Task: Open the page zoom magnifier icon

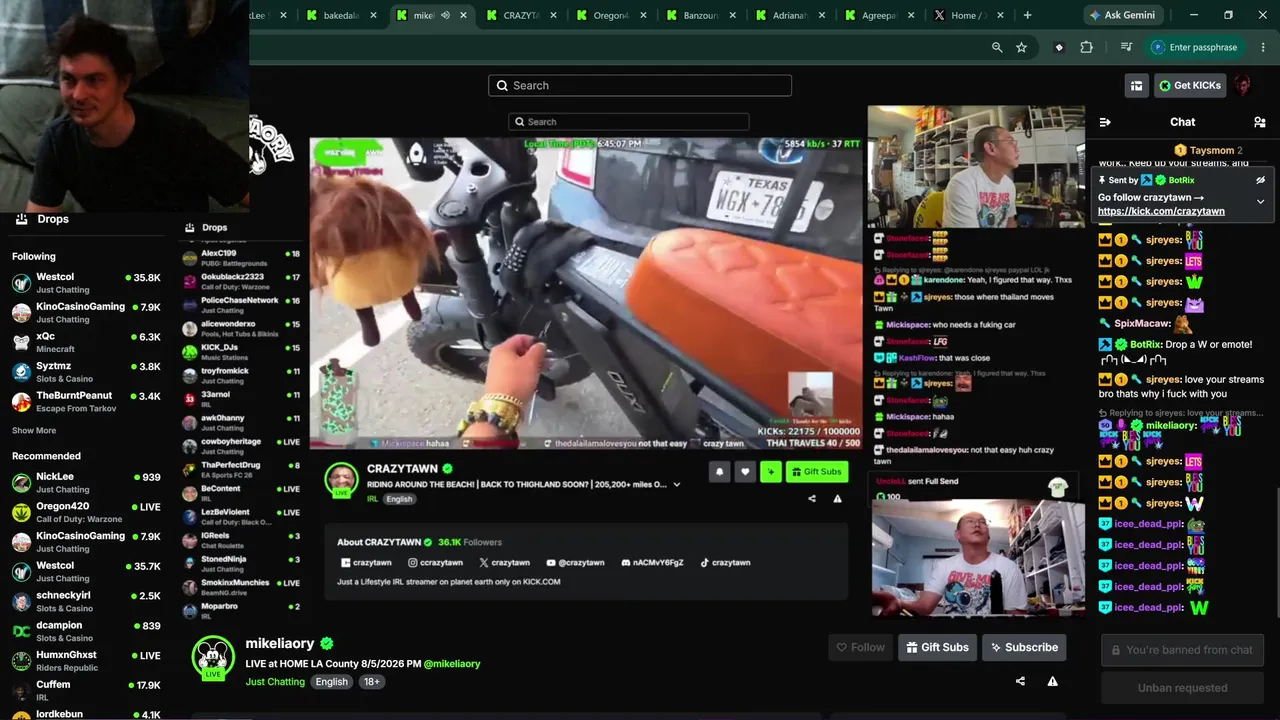Action: tap(997, 47)
